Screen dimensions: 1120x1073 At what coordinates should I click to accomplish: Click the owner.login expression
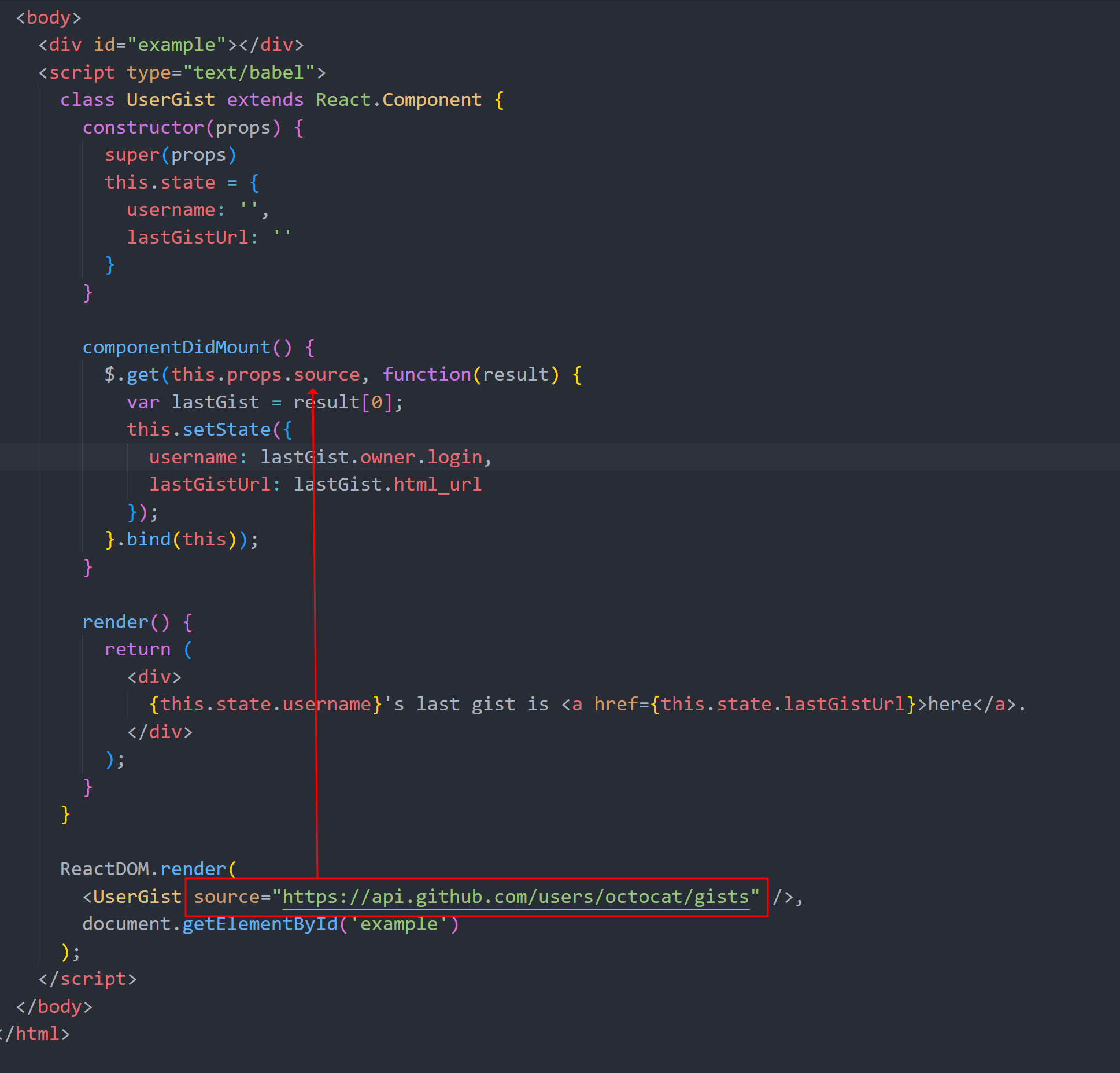pos(421,457)
